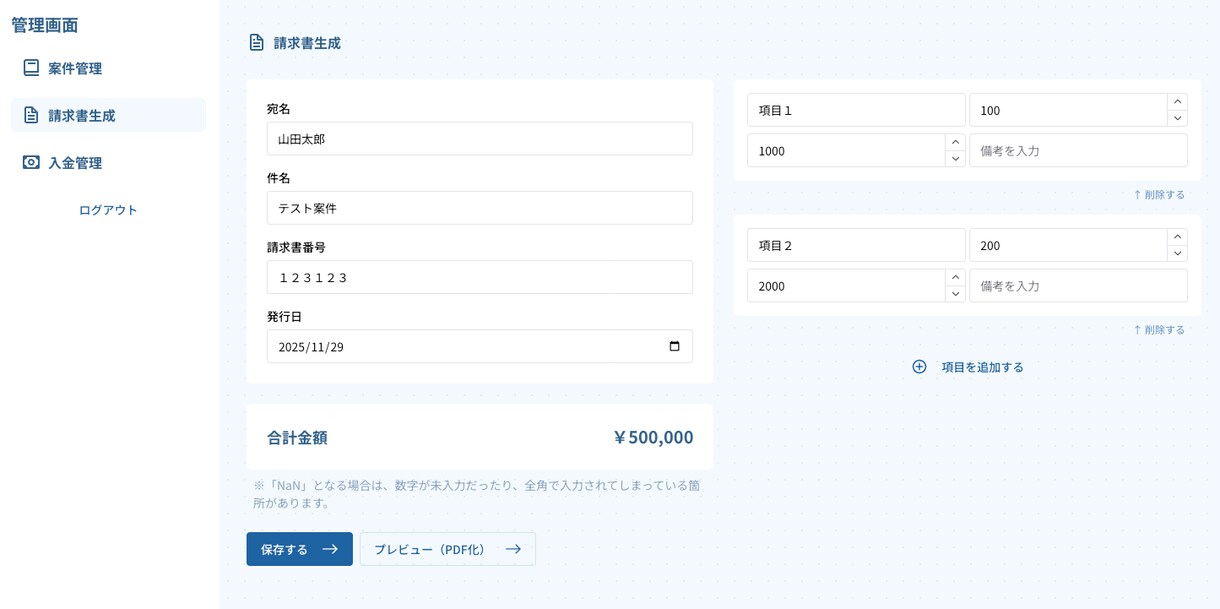Screen dimensions: 1220x609
Task: Increment the 2000 value stepper
Action: (x=956, y=277)
